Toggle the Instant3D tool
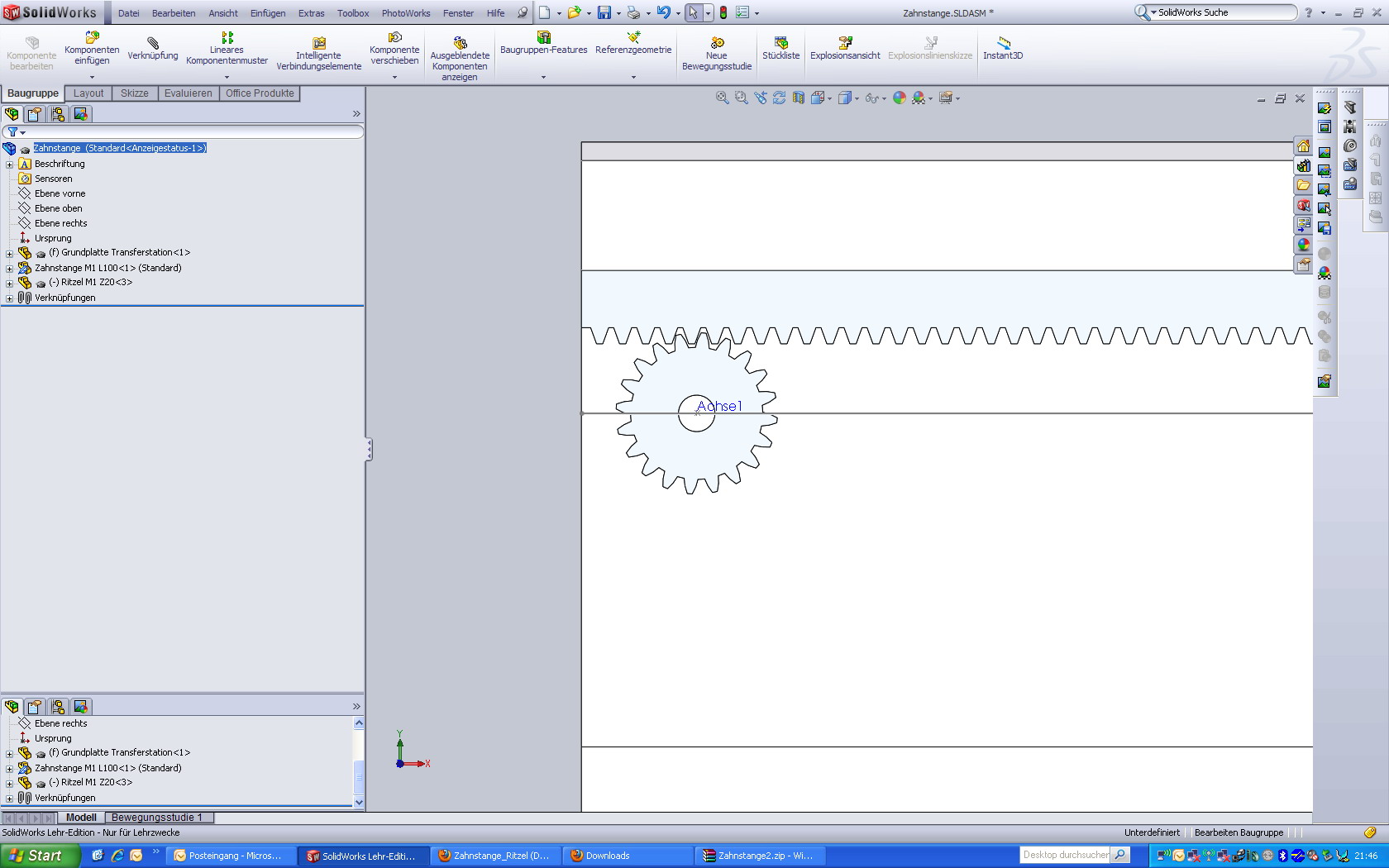The height and width of the screenshot is (868, 1389). (x=1003, y=48)
